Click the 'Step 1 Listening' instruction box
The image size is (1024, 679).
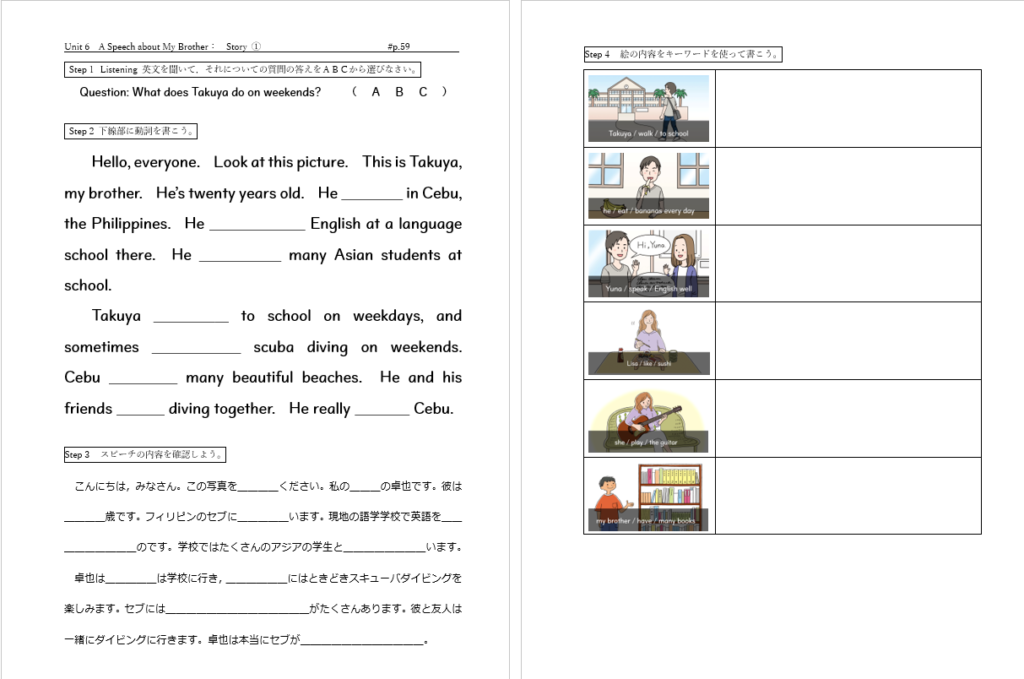242,69
